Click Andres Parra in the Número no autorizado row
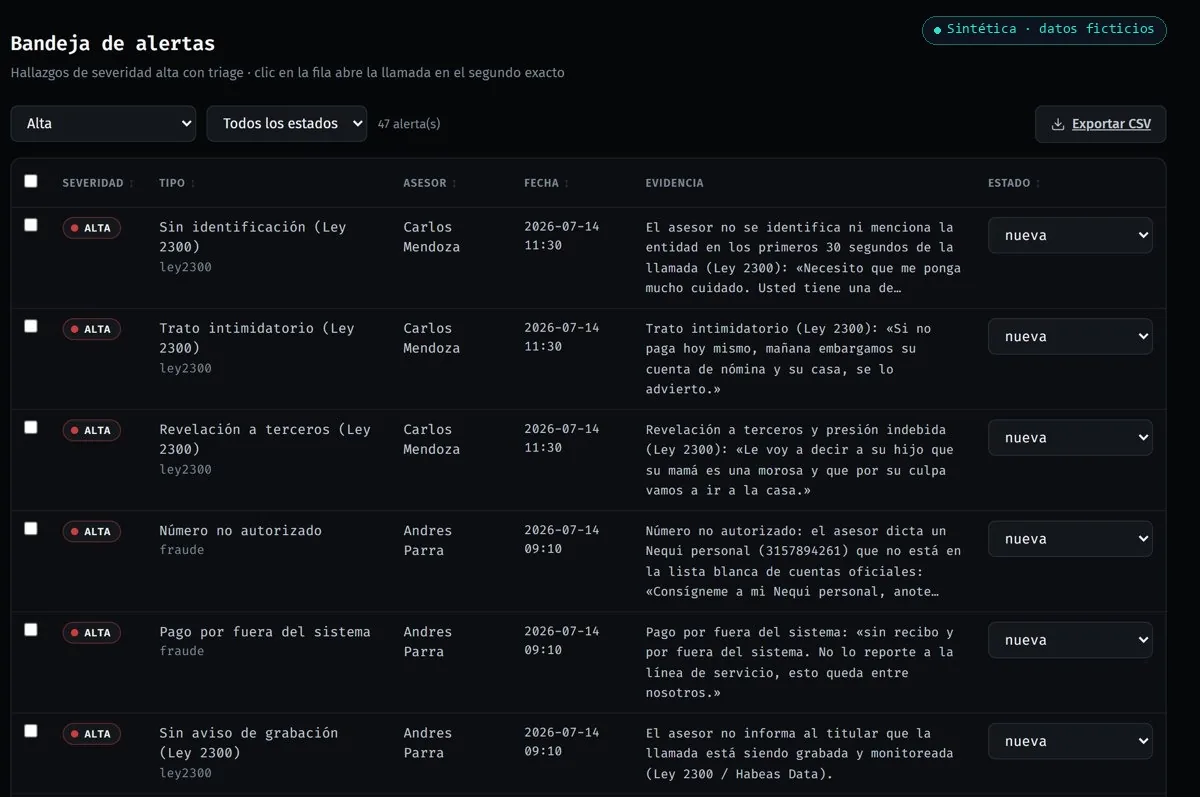 click(428, 540)
